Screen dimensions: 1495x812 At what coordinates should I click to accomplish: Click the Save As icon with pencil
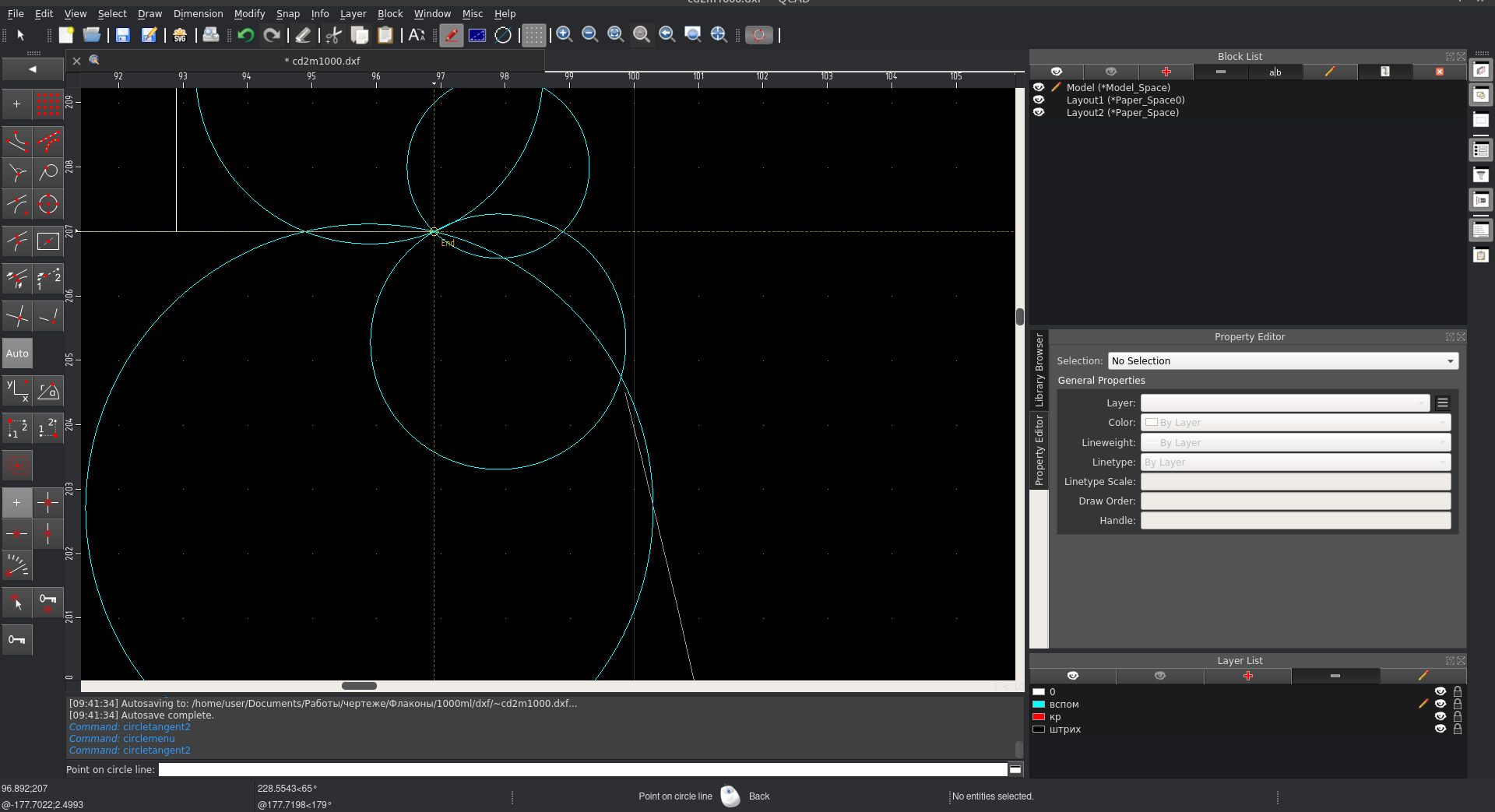(x=148, y=35)
